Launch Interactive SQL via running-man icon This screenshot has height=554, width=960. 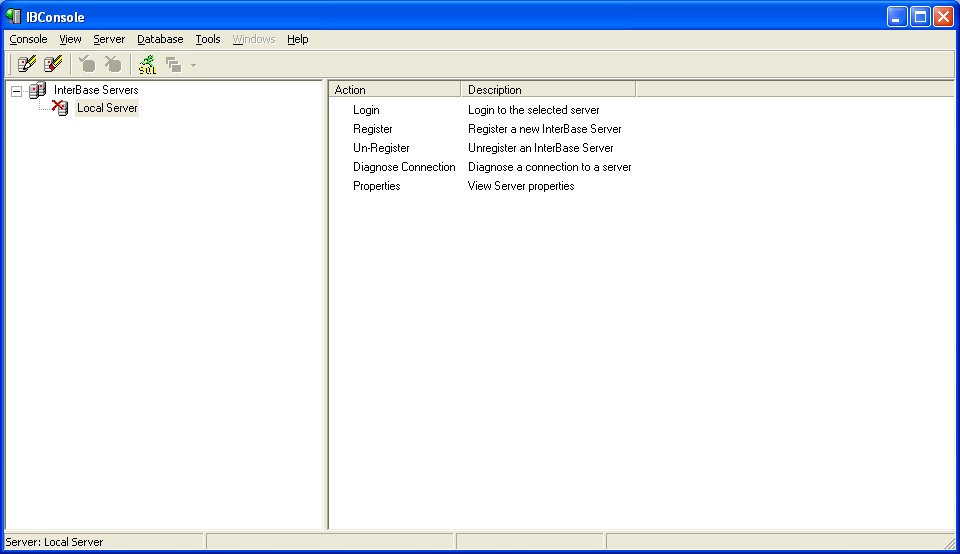(147, 64)
